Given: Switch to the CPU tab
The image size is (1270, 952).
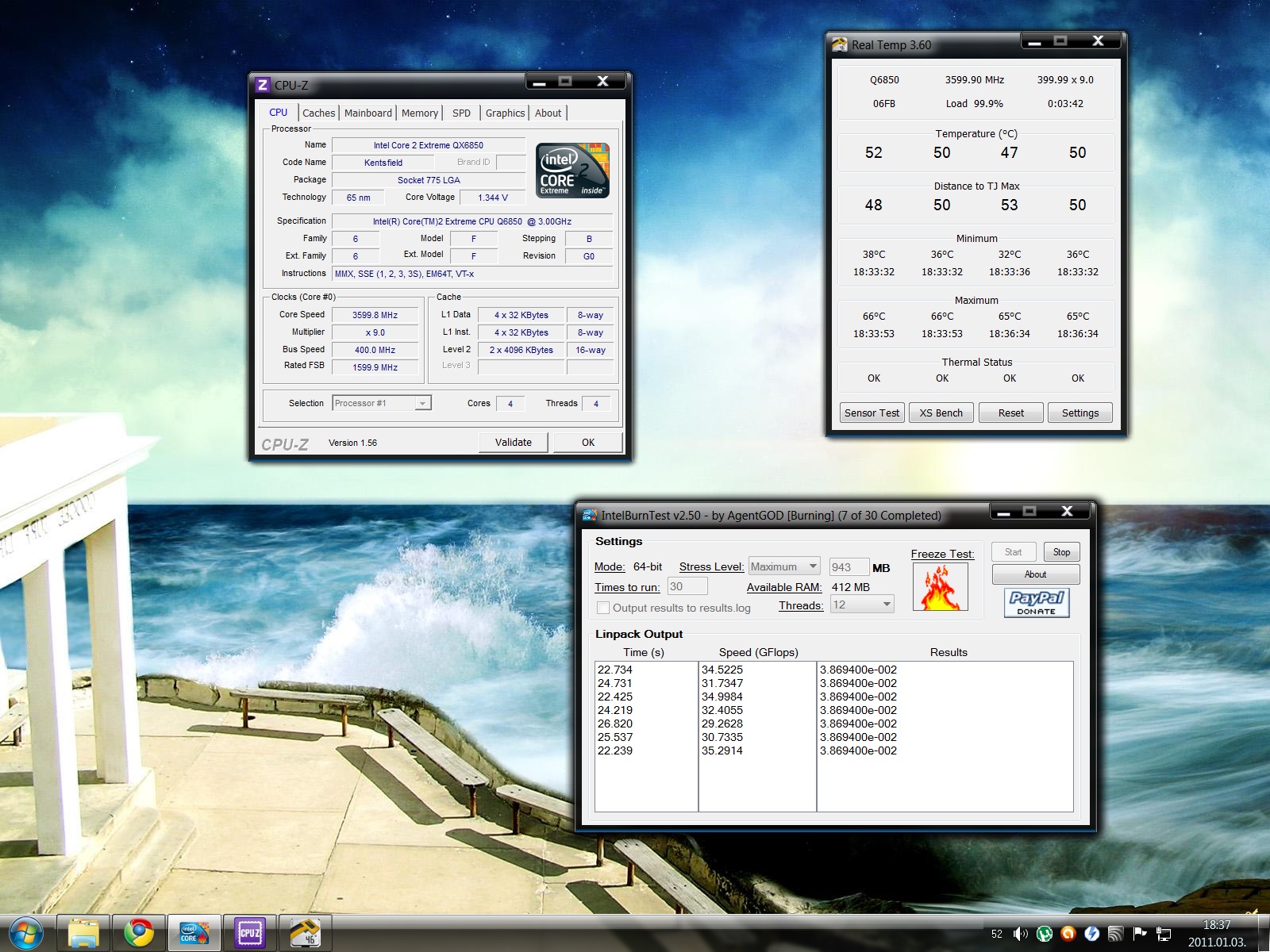Looking at the screenshot, I should pyautogui.click(x=279, y=113).
